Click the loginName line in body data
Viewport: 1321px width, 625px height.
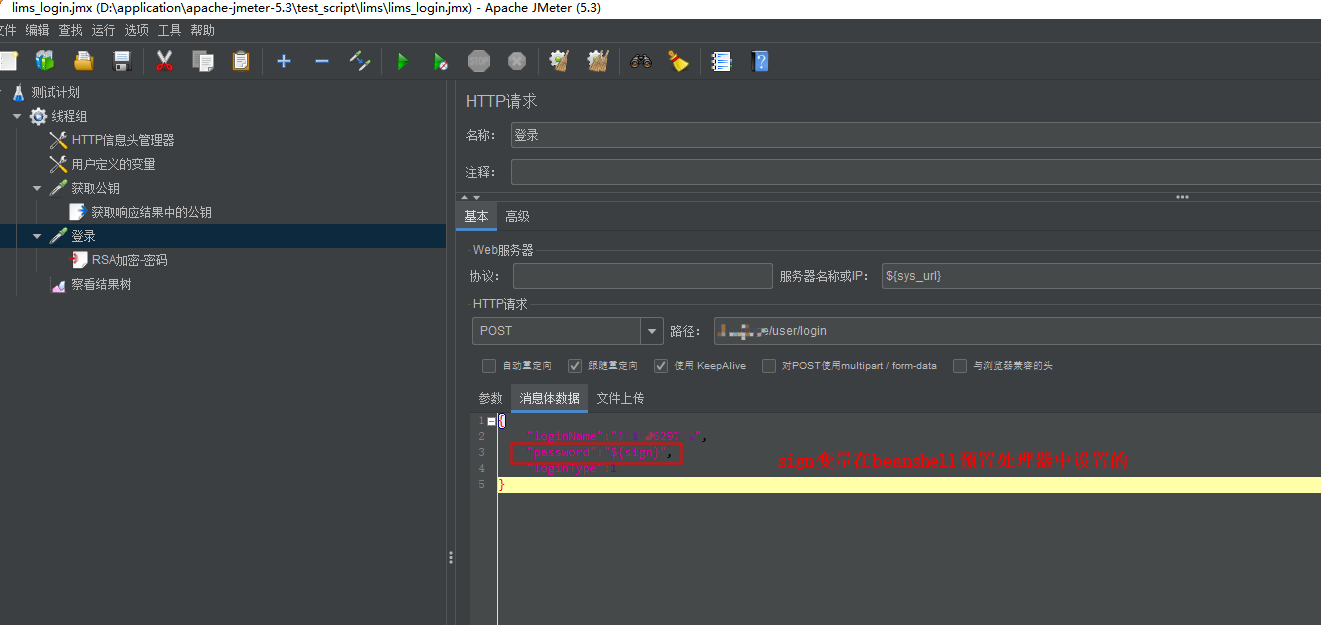[617, 437]
